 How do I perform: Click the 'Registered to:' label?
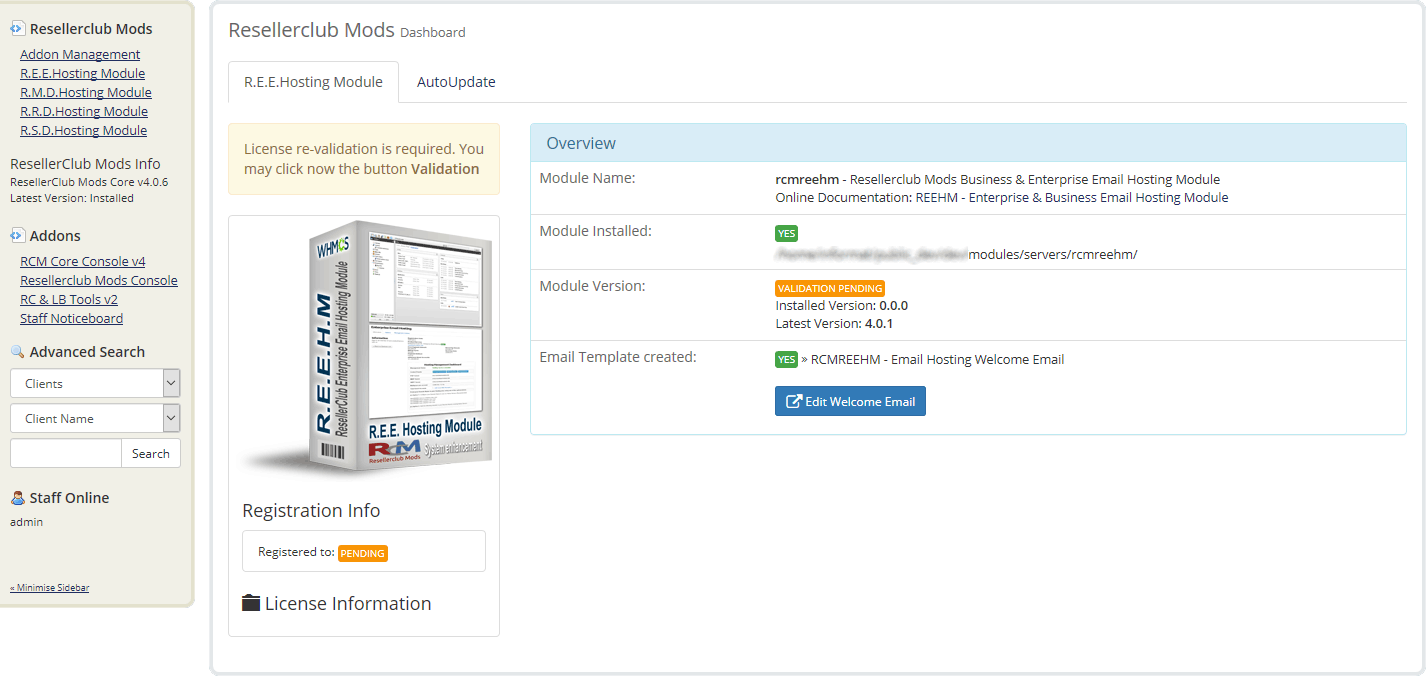click(296, 552)
